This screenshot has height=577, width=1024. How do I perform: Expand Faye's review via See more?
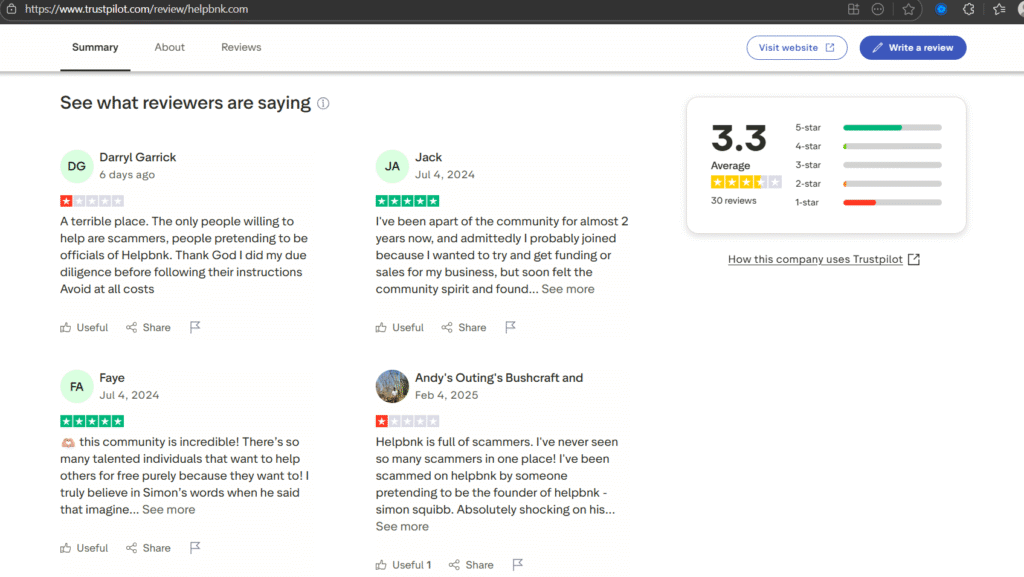click(168, 509)
